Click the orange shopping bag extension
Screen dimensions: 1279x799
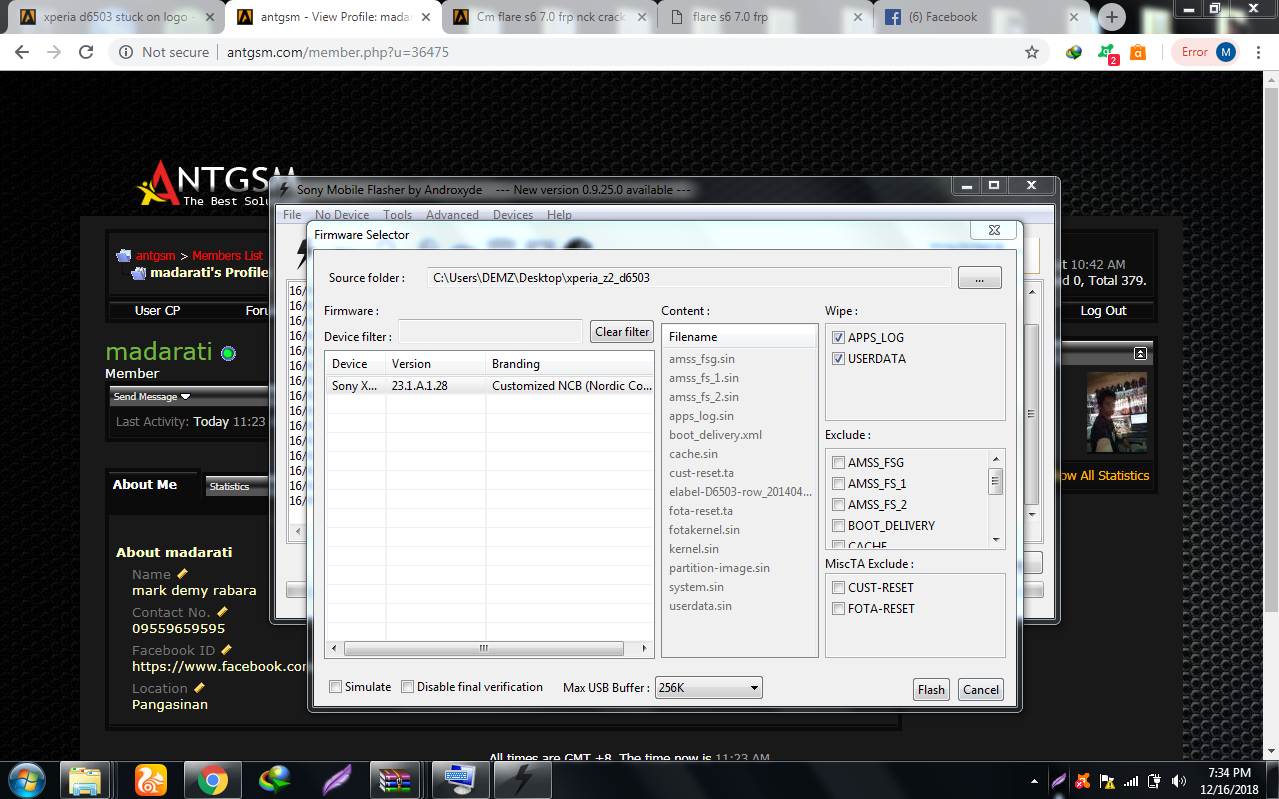(1137, 52)
